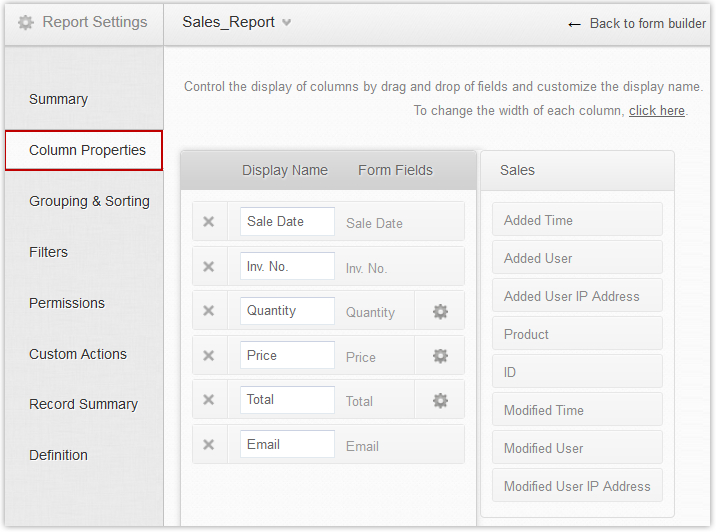Open gear settings for Price field

point(440,356)
